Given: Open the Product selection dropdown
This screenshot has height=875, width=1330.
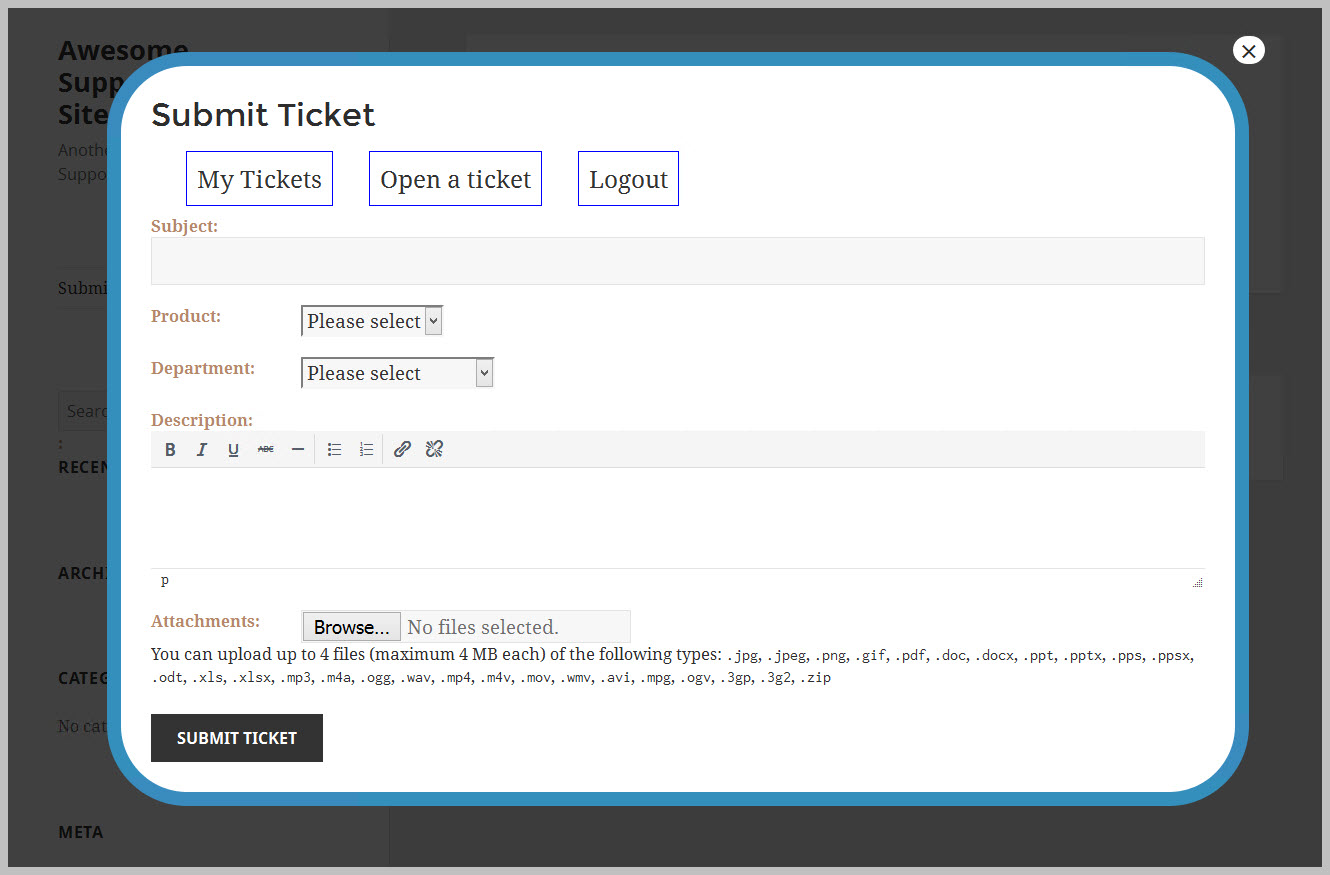Looking at the screenshot, I should coord(371,320).
